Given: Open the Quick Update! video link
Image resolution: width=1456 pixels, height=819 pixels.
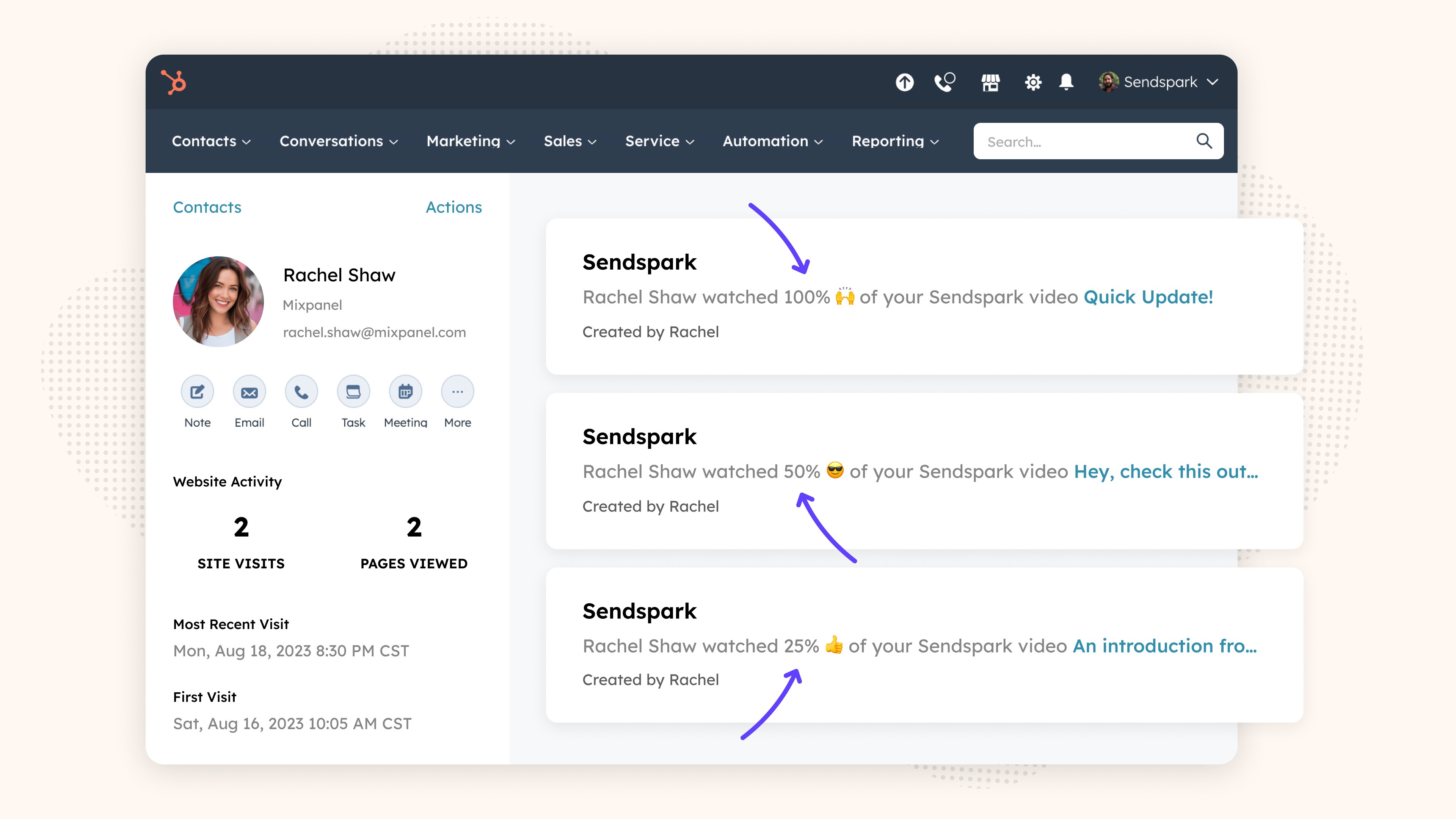Looking at the screenshot, I should 1148,297.
